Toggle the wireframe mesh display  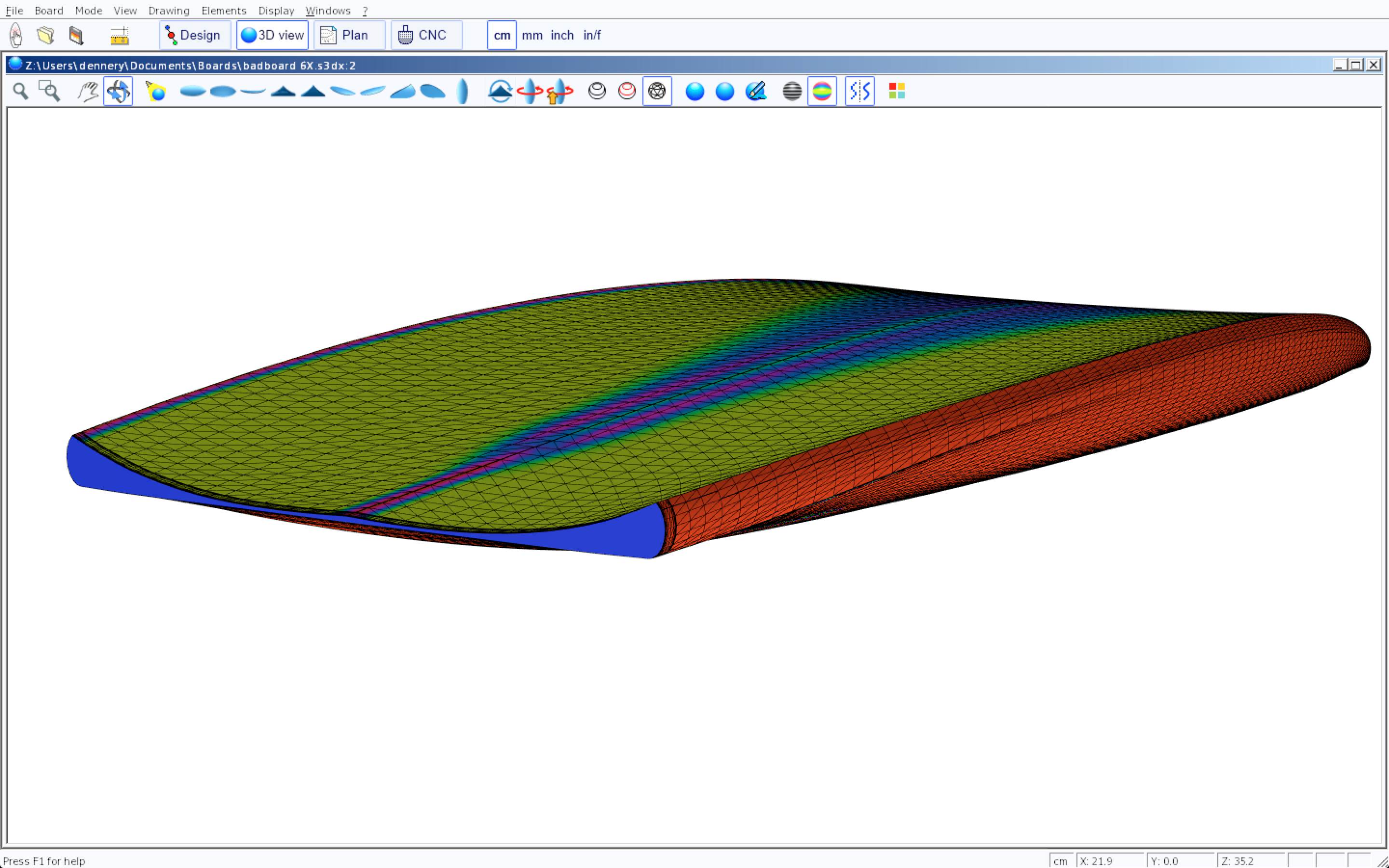click(x=657, y=91)
